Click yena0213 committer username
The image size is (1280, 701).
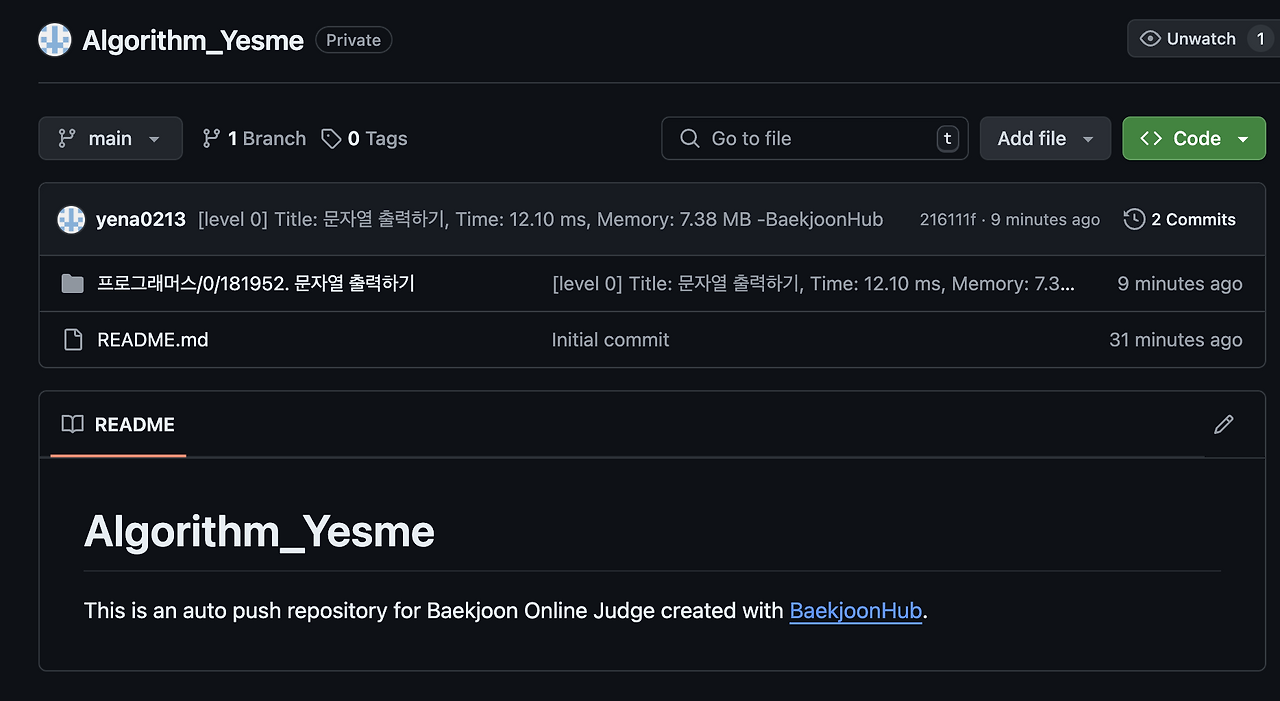[140, 219]
